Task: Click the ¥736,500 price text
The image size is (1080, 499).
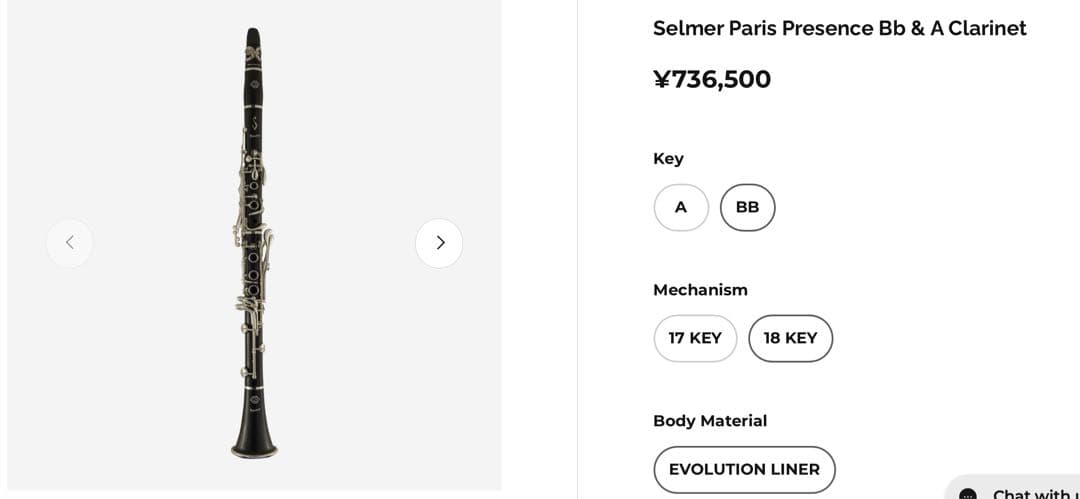Action: [711, 79]
